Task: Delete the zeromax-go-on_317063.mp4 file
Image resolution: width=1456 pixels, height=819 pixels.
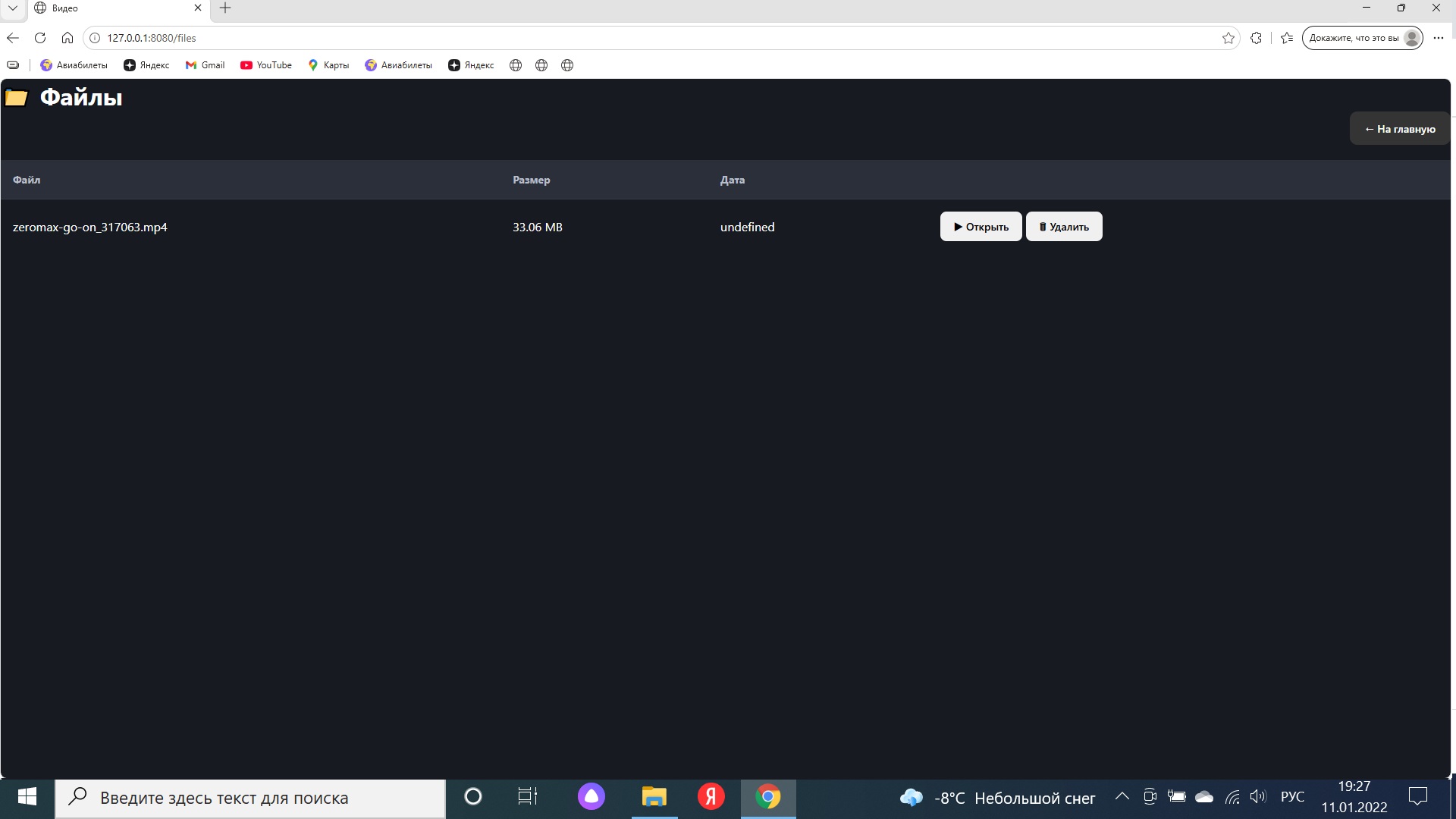Action: [1064, 227]
